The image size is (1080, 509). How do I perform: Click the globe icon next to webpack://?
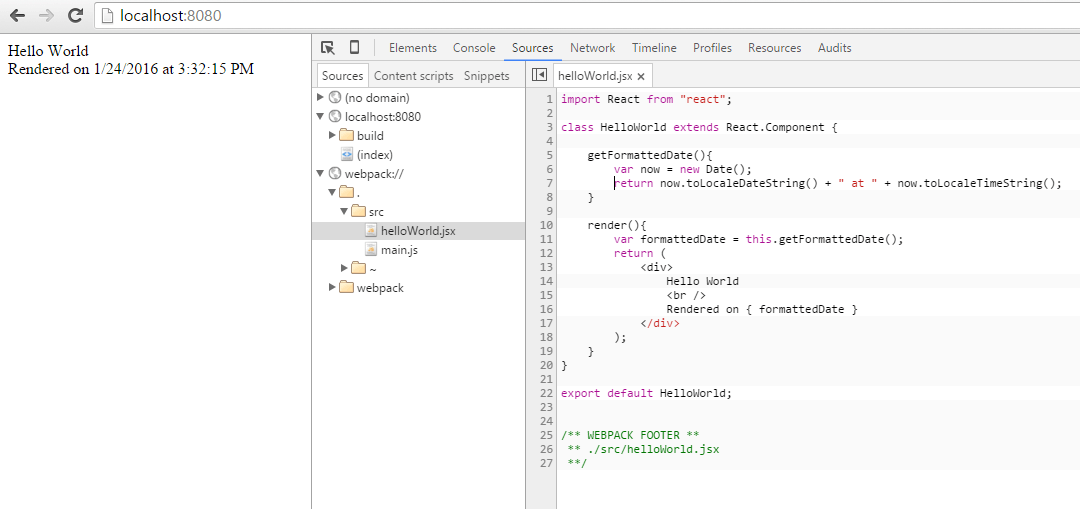[x=335, y=174]
